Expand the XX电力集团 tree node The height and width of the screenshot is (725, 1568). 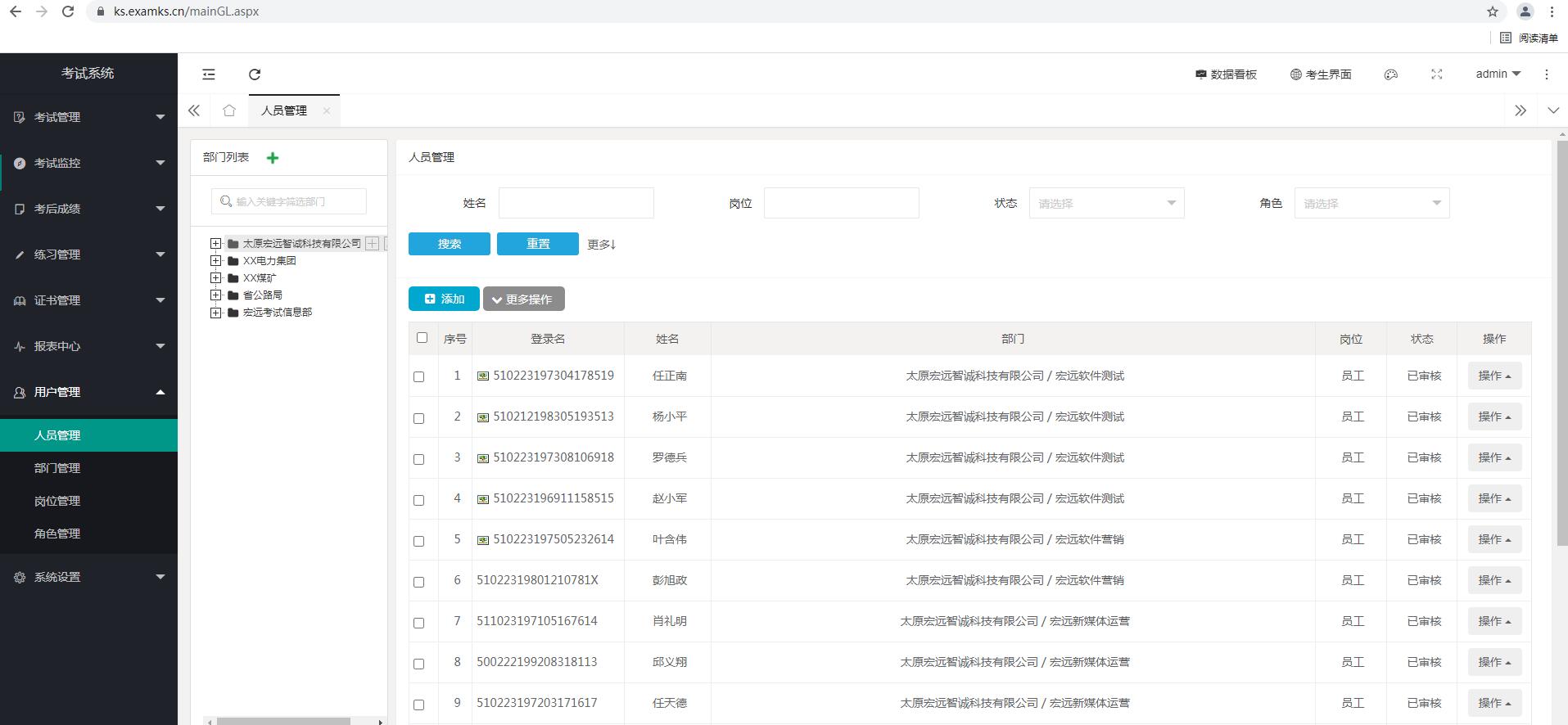click(x=215, y=261)
